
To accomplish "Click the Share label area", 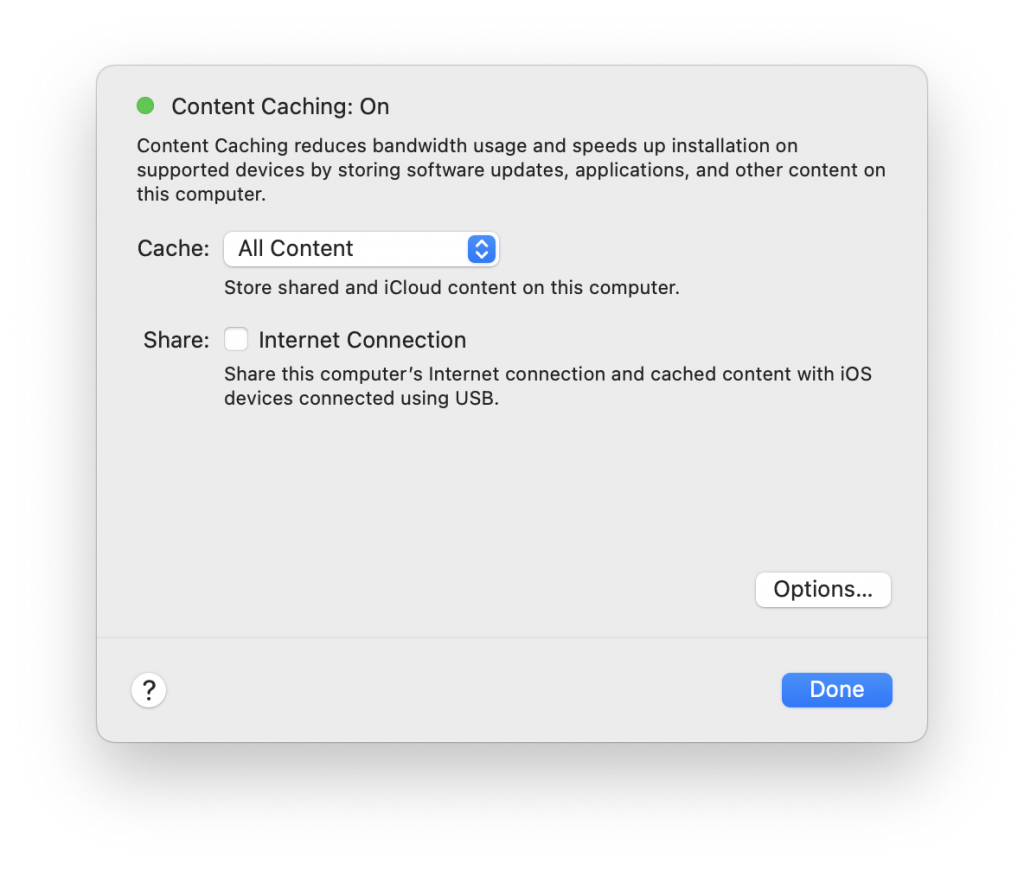I will [175, 340].
